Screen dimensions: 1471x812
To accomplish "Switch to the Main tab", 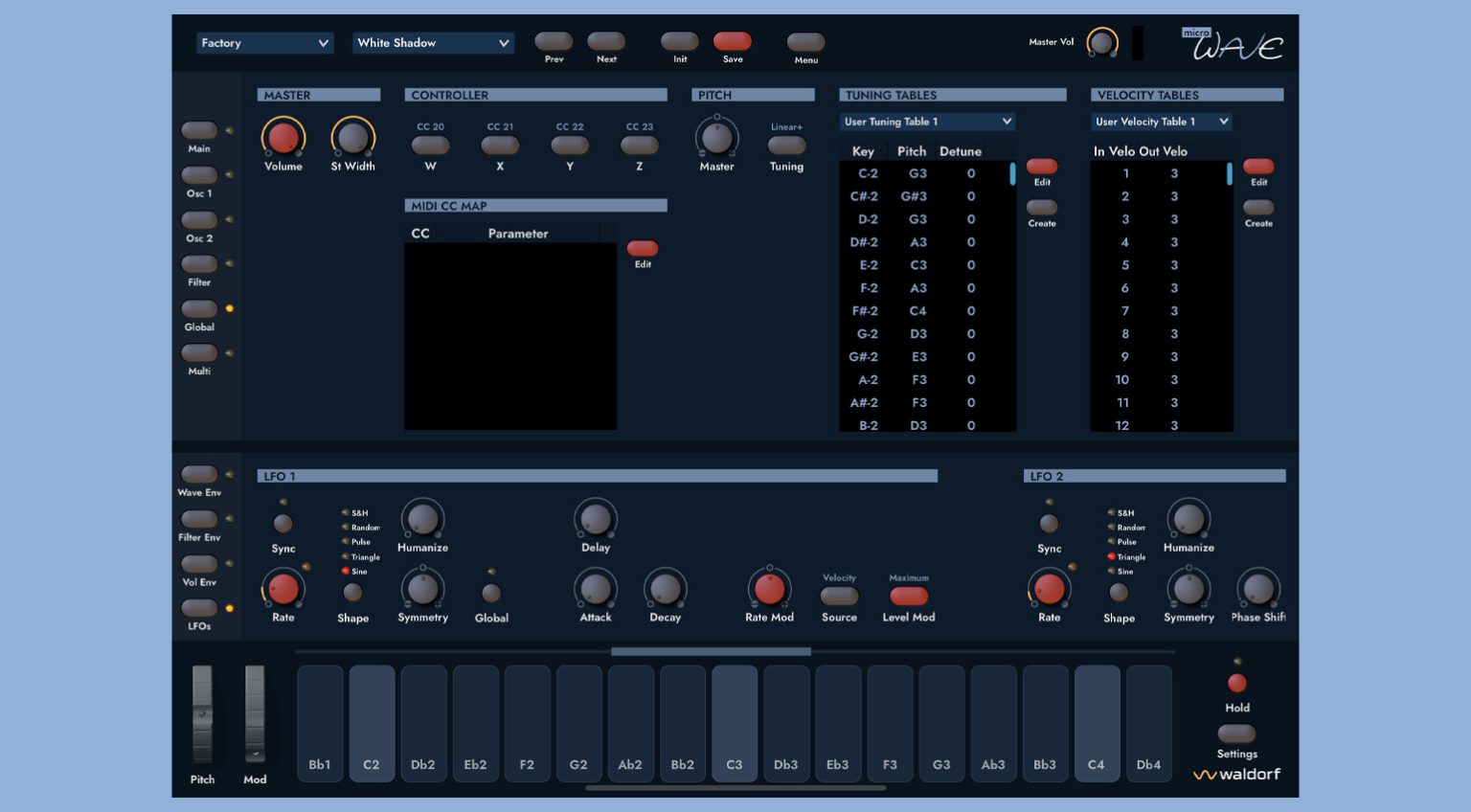I will pyautogui.click(x=199, y=130).
